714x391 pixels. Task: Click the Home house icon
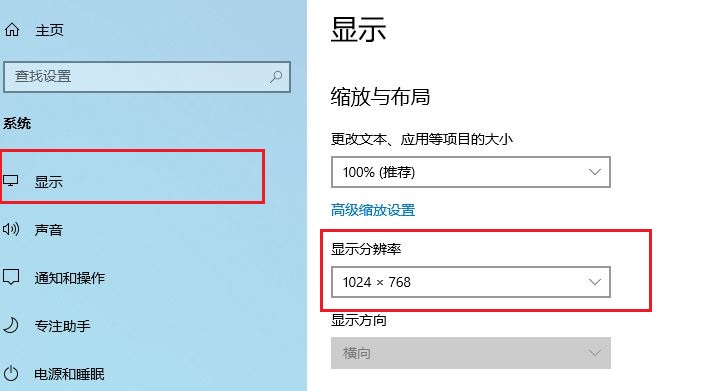(12, 30)
